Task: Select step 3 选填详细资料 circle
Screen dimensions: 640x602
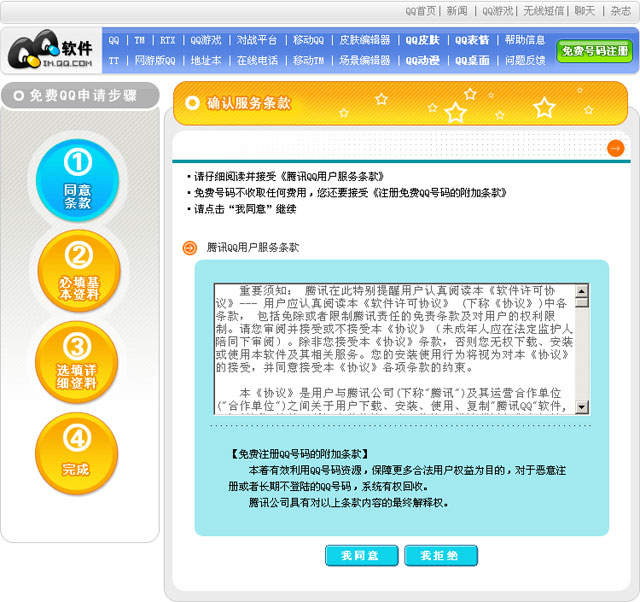Action: [x=77, y=362]
